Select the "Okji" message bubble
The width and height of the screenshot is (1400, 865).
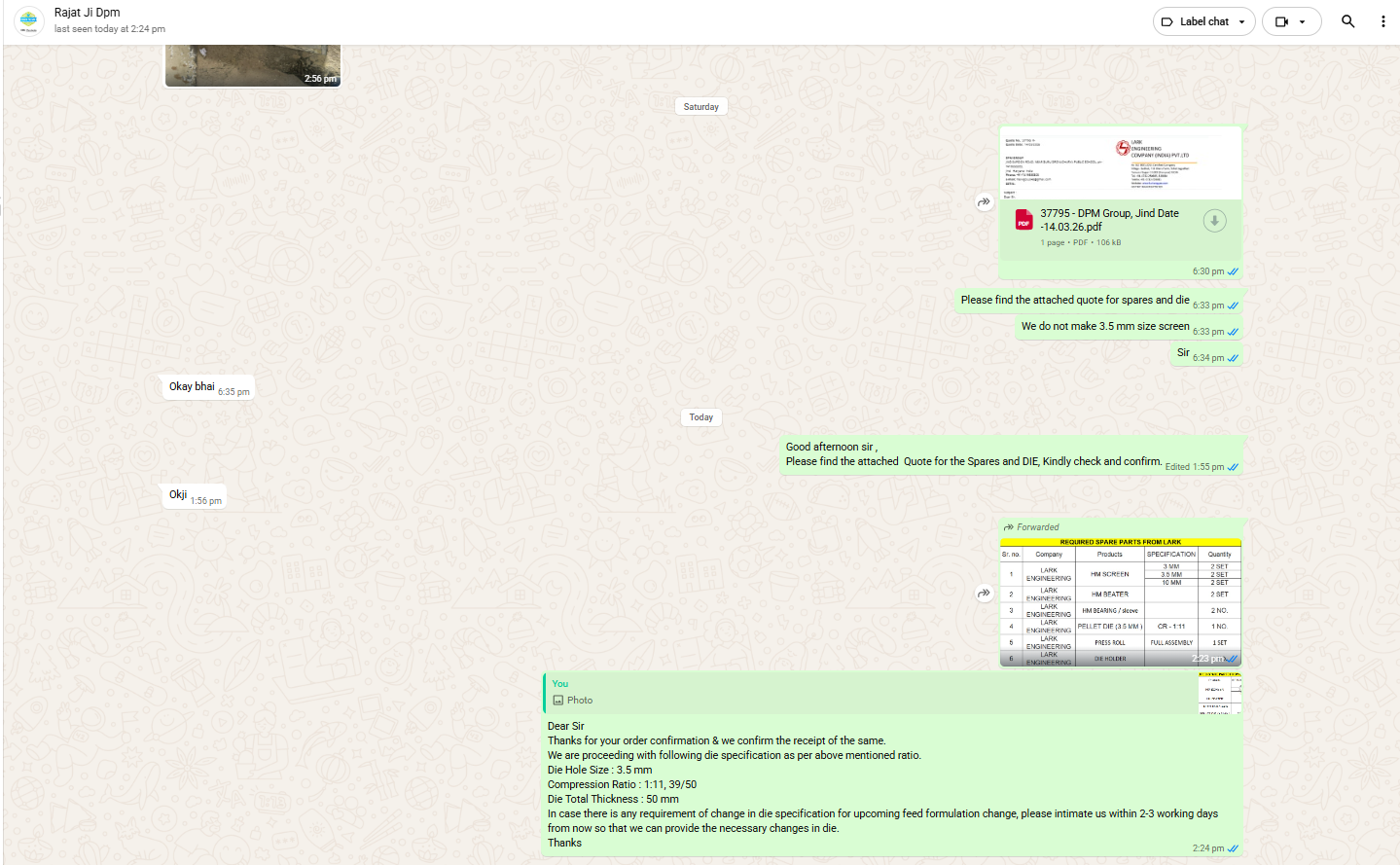click(x=178, y=495)
